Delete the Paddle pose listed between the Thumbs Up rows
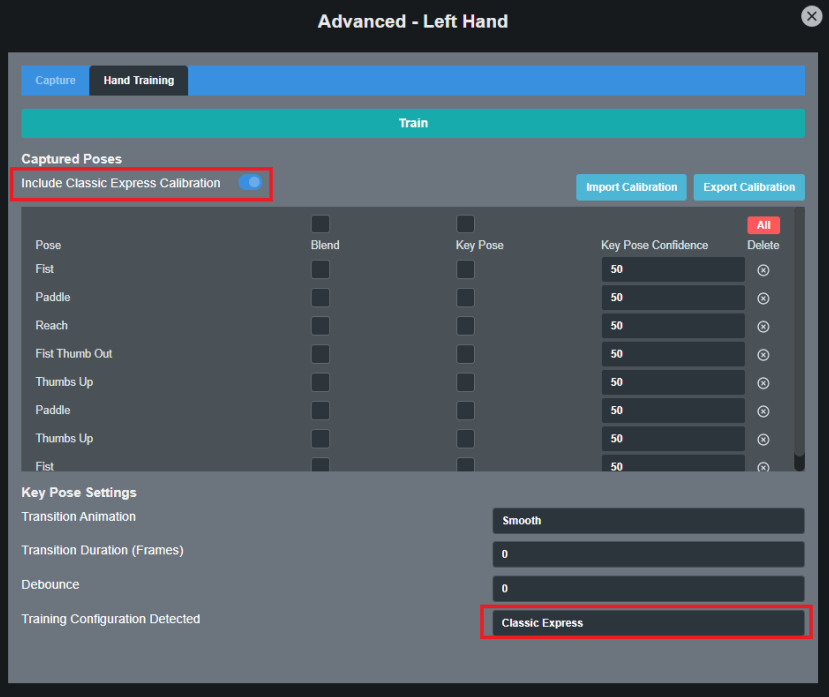 tap(763, 411)
